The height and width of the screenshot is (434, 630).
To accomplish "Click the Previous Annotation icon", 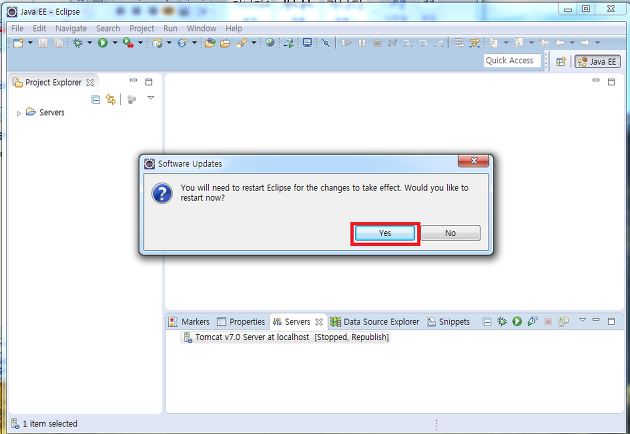I will [x=519, y=43].
